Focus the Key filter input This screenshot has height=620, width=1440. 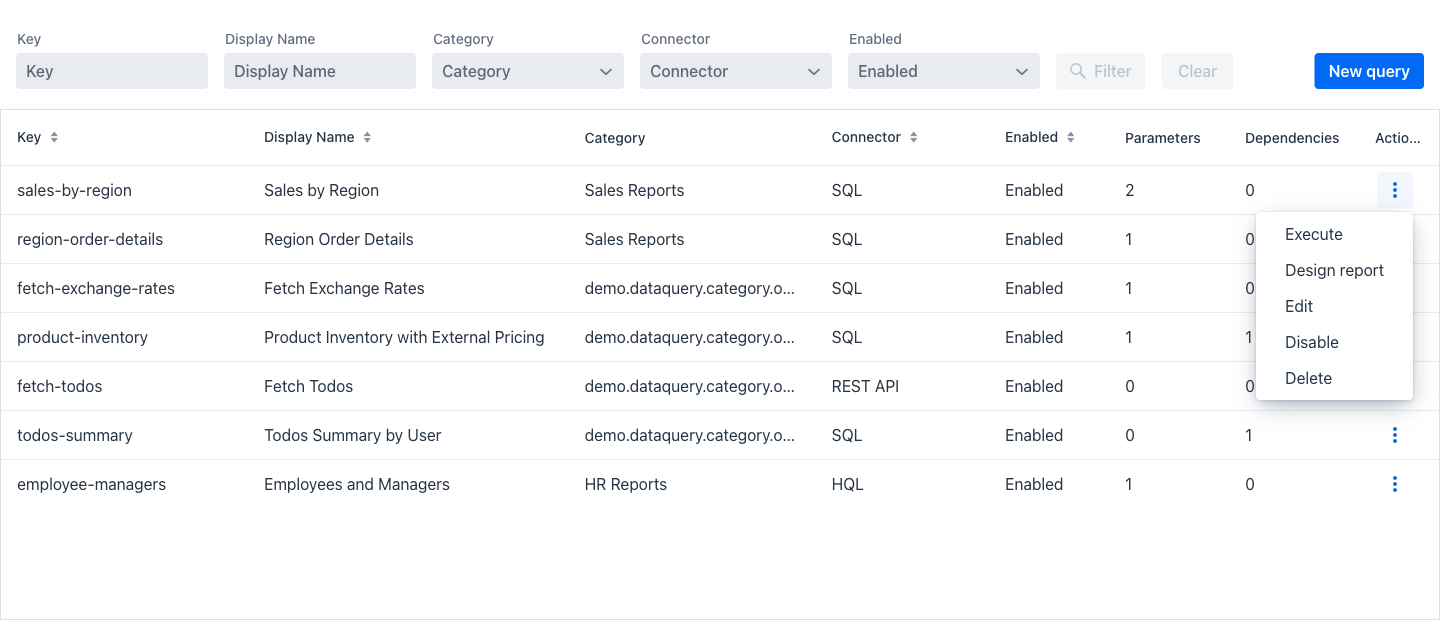click(x=112, y=71)
